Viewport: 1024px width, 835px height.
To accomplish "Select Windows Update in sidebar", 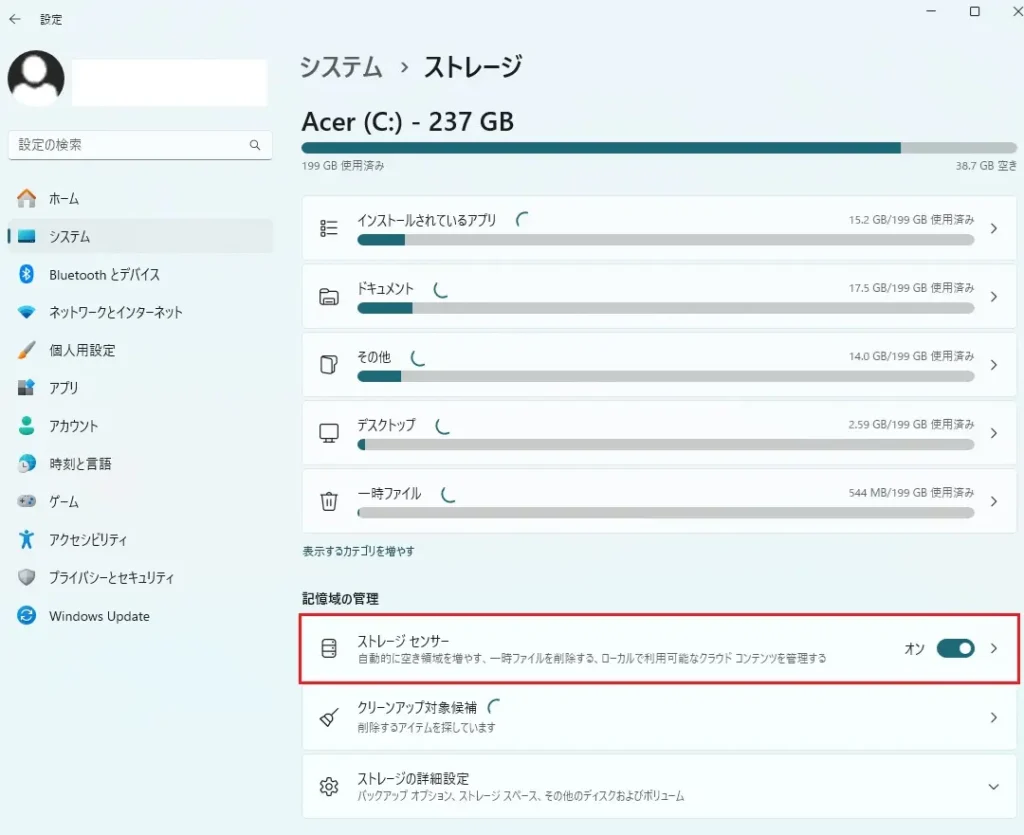I will tap(140, 615).
